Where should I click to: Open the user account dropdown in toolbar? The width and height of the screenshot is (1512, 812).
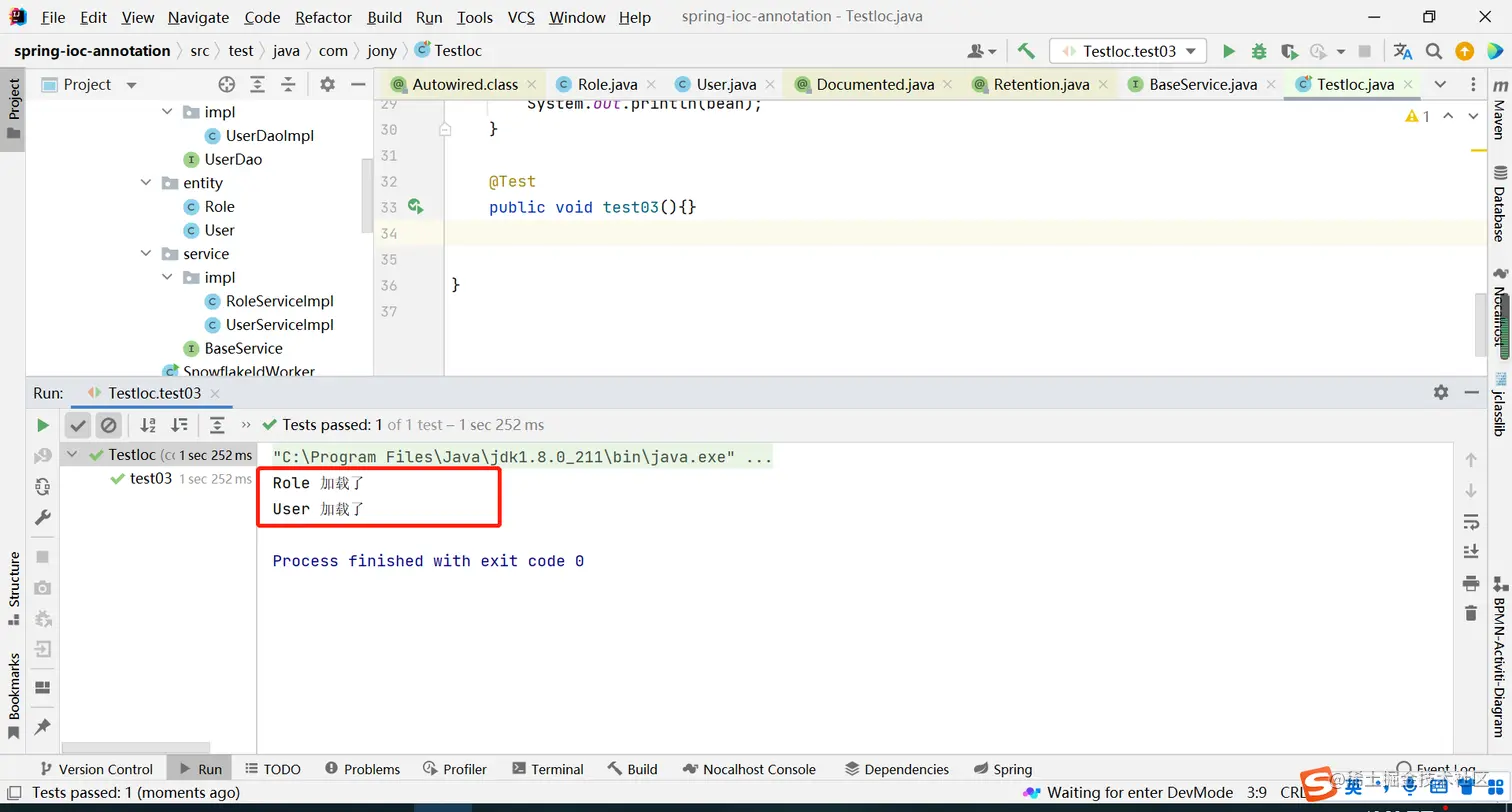click(x=982, y=51)
